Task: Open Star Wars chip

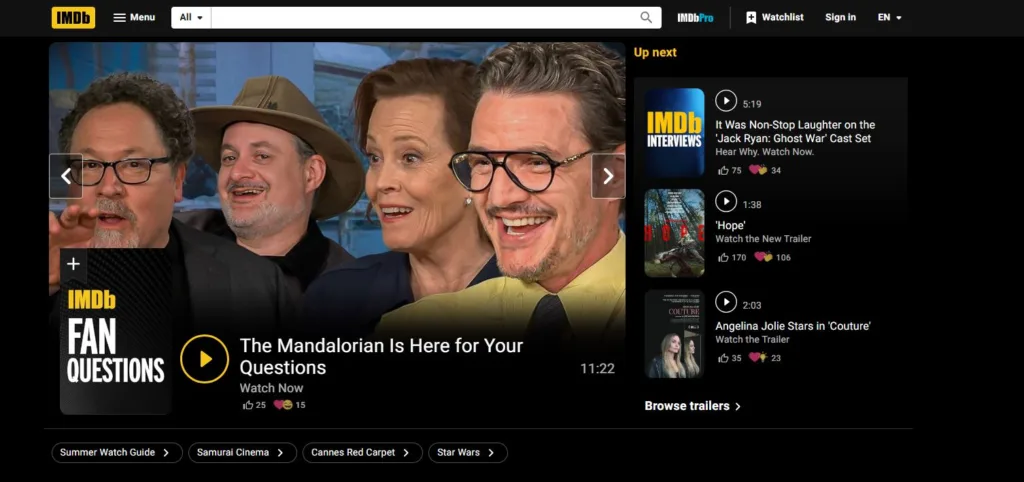Action: [468, 453]
